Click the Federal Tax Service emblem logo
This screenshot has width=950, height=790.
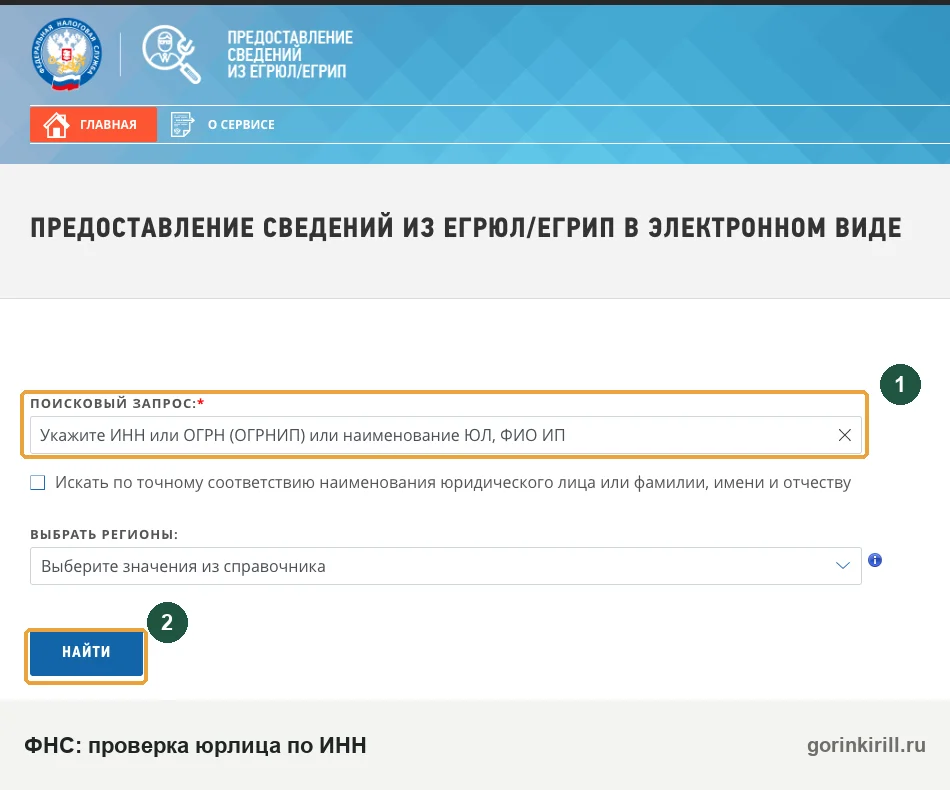tap(67, 55)
